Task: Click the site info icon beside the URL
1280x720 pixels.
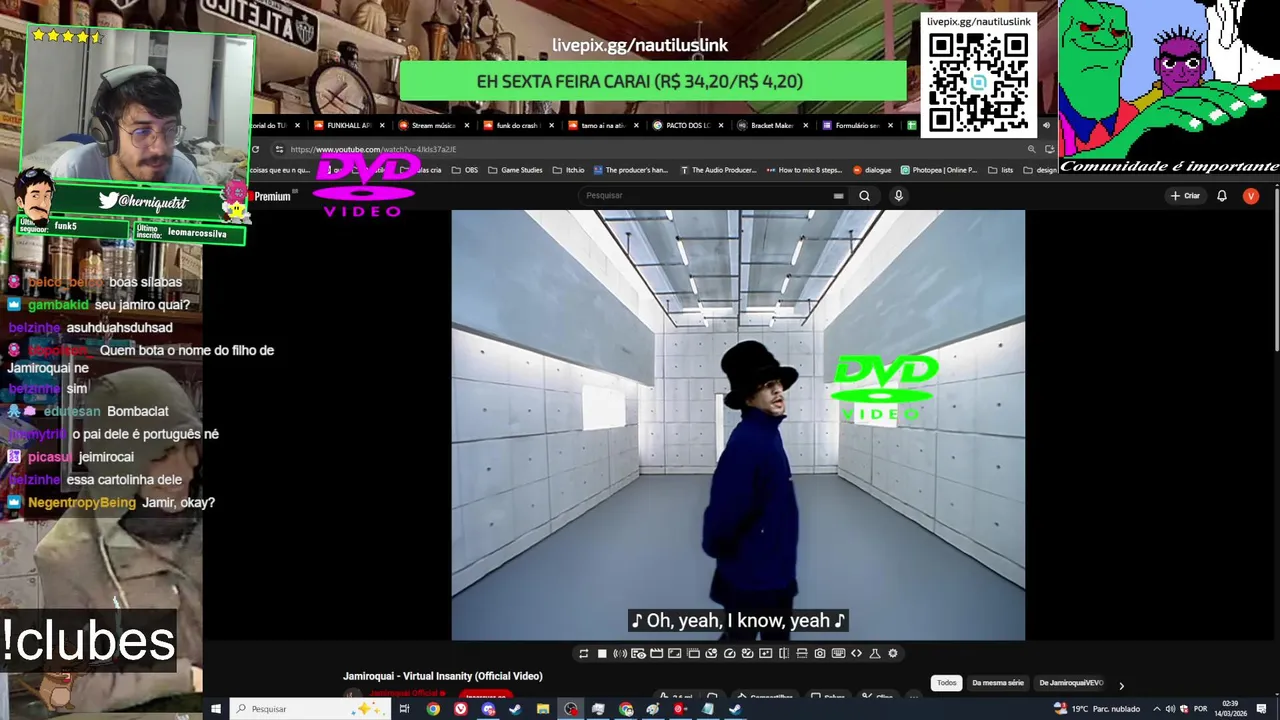Action: (x=279, y=149)
